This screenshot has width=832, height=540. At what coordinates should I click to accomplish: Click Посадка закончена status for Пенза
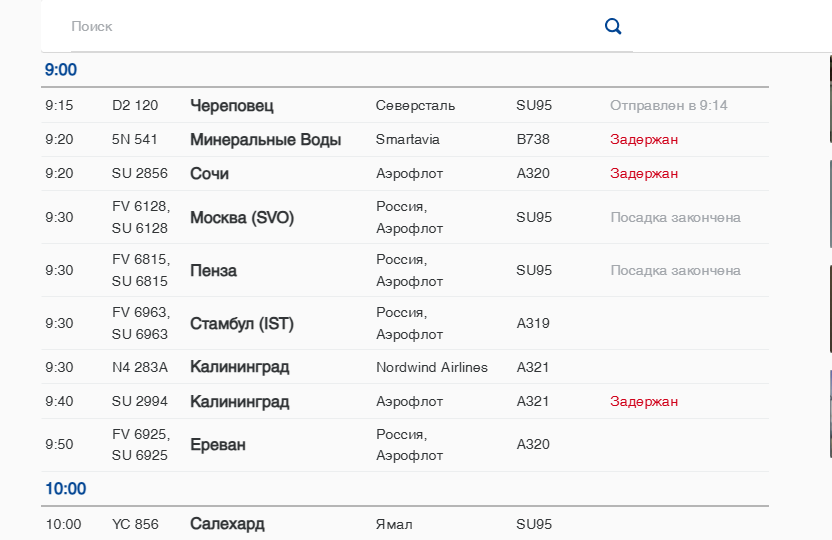(675, 271)
